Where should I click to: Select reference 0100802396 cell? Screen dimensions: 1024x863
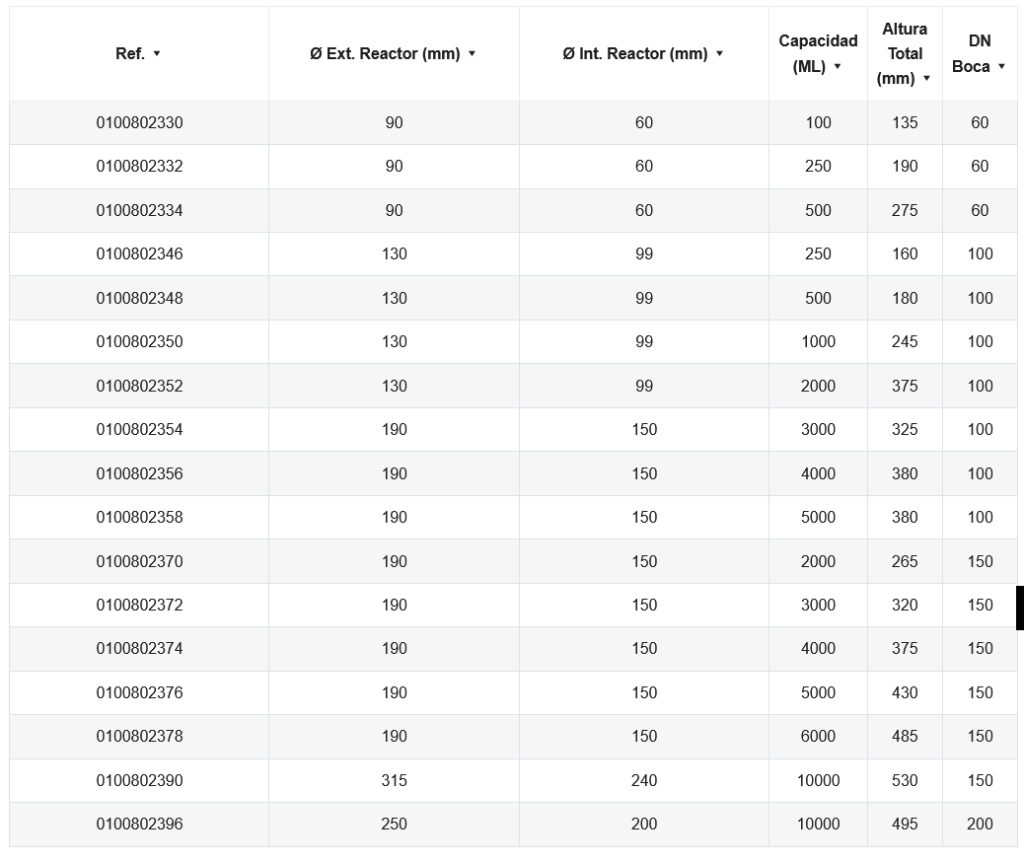139,824
